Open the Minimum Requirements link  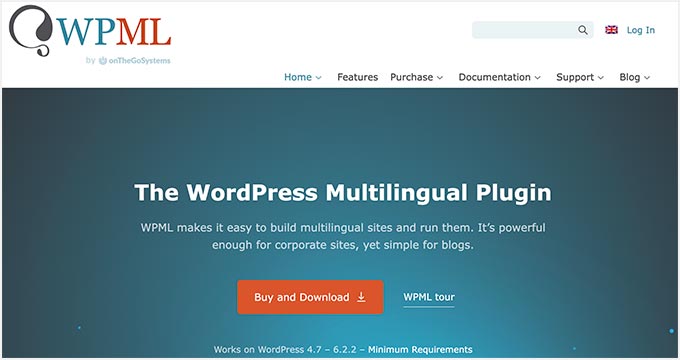[x=420, y=350]
